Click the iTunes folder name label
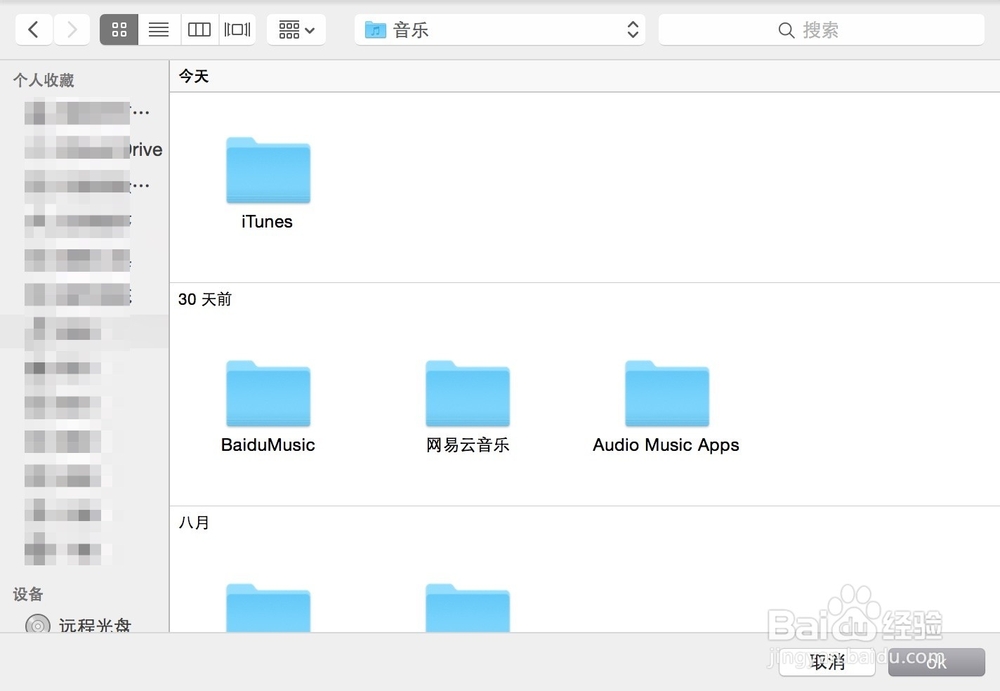Viewport: 1000px width, 691px height. (x=267, y=221)
